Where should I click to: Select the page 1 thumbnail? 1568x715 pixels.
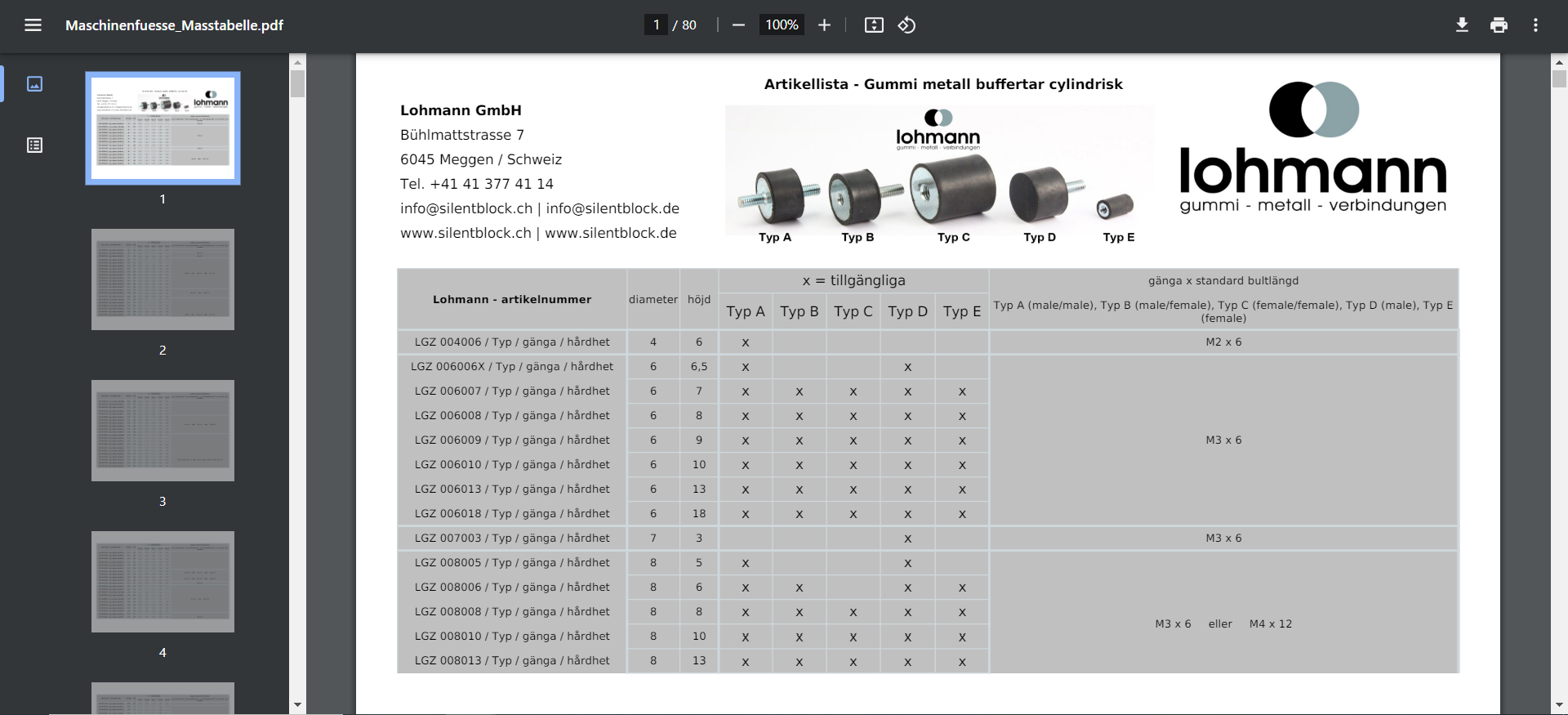point(163,128)
